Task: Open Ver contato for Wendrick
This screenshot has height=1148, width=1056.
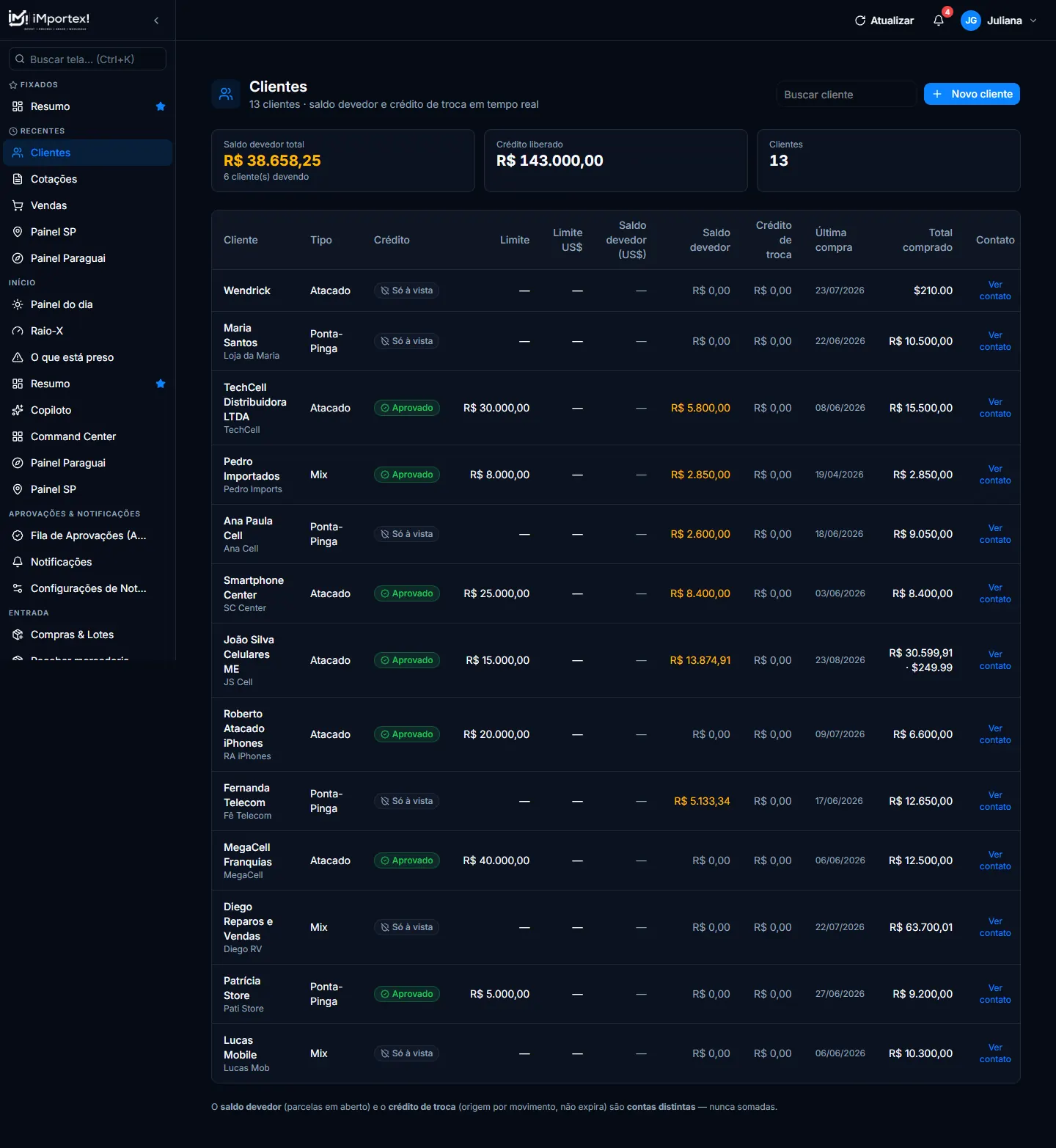Action: (x=995, y=290)
